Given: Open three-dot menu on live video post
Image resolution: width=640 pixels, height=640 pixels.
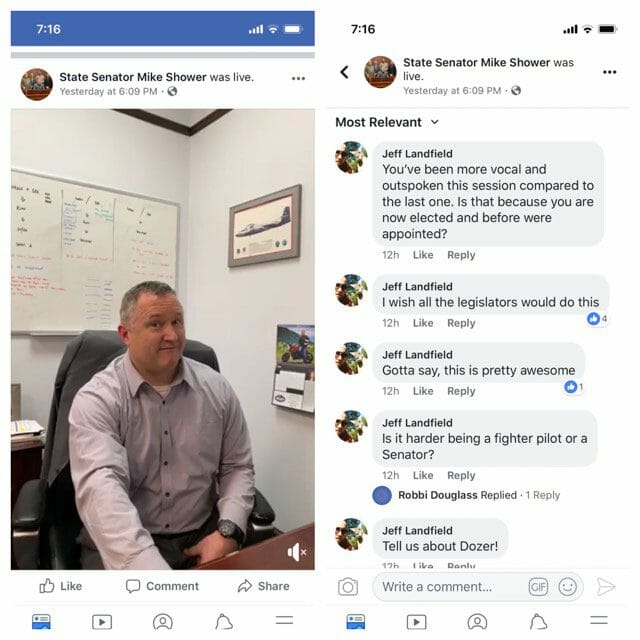Looking at the screenshot, I should [x=298, y=78].
